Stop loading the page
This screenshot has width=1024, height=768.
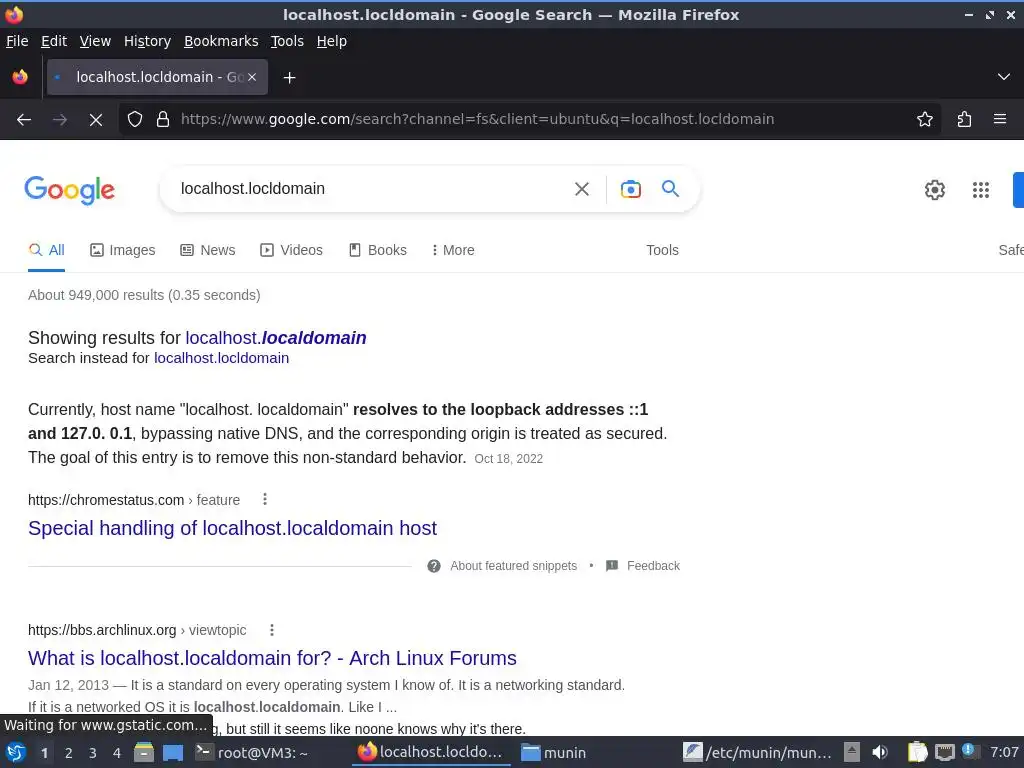tap(95, 120)
